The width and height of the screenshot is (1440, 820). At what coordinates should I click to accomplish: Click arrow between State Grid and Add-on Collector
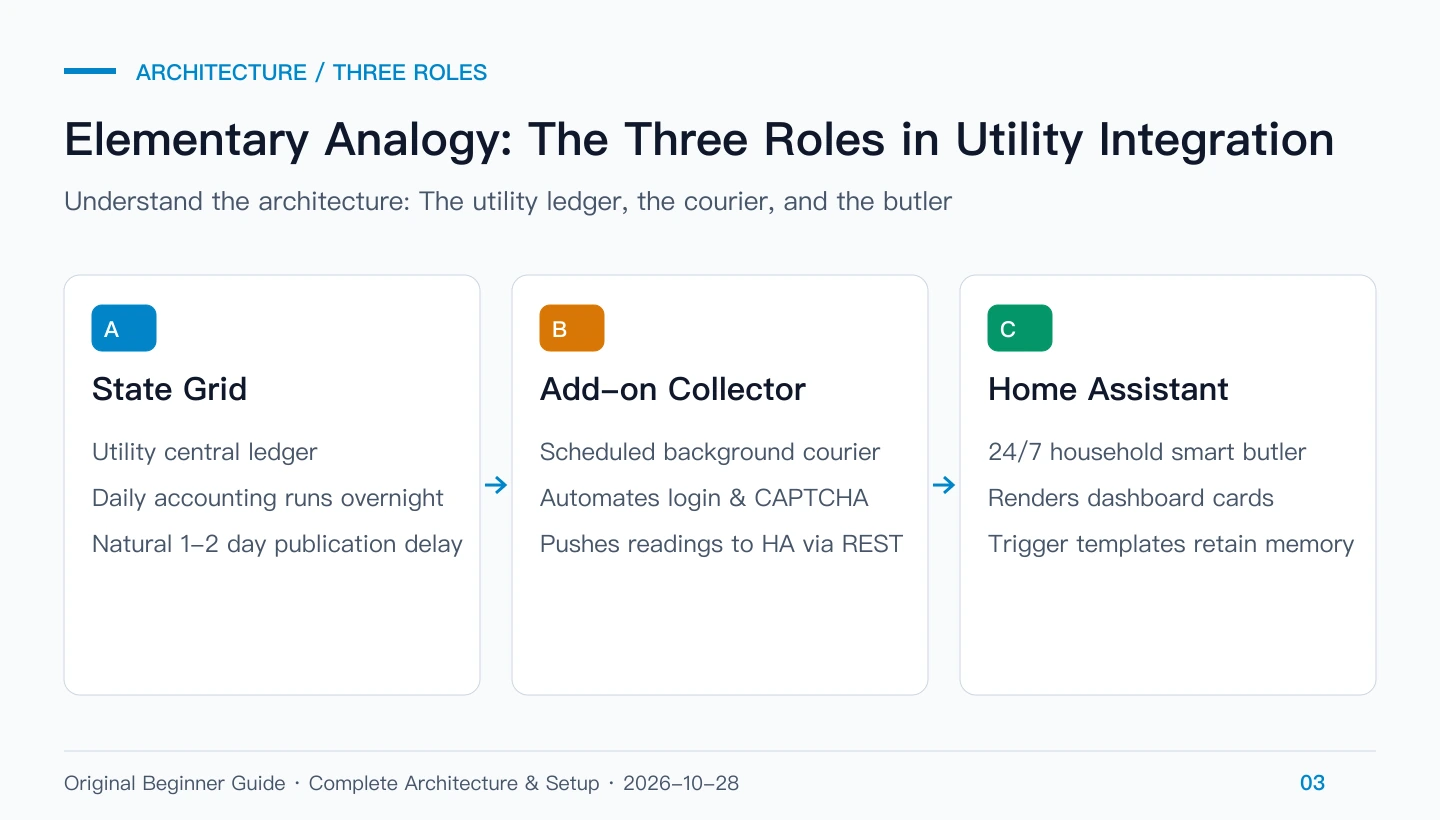coord(496,485)
